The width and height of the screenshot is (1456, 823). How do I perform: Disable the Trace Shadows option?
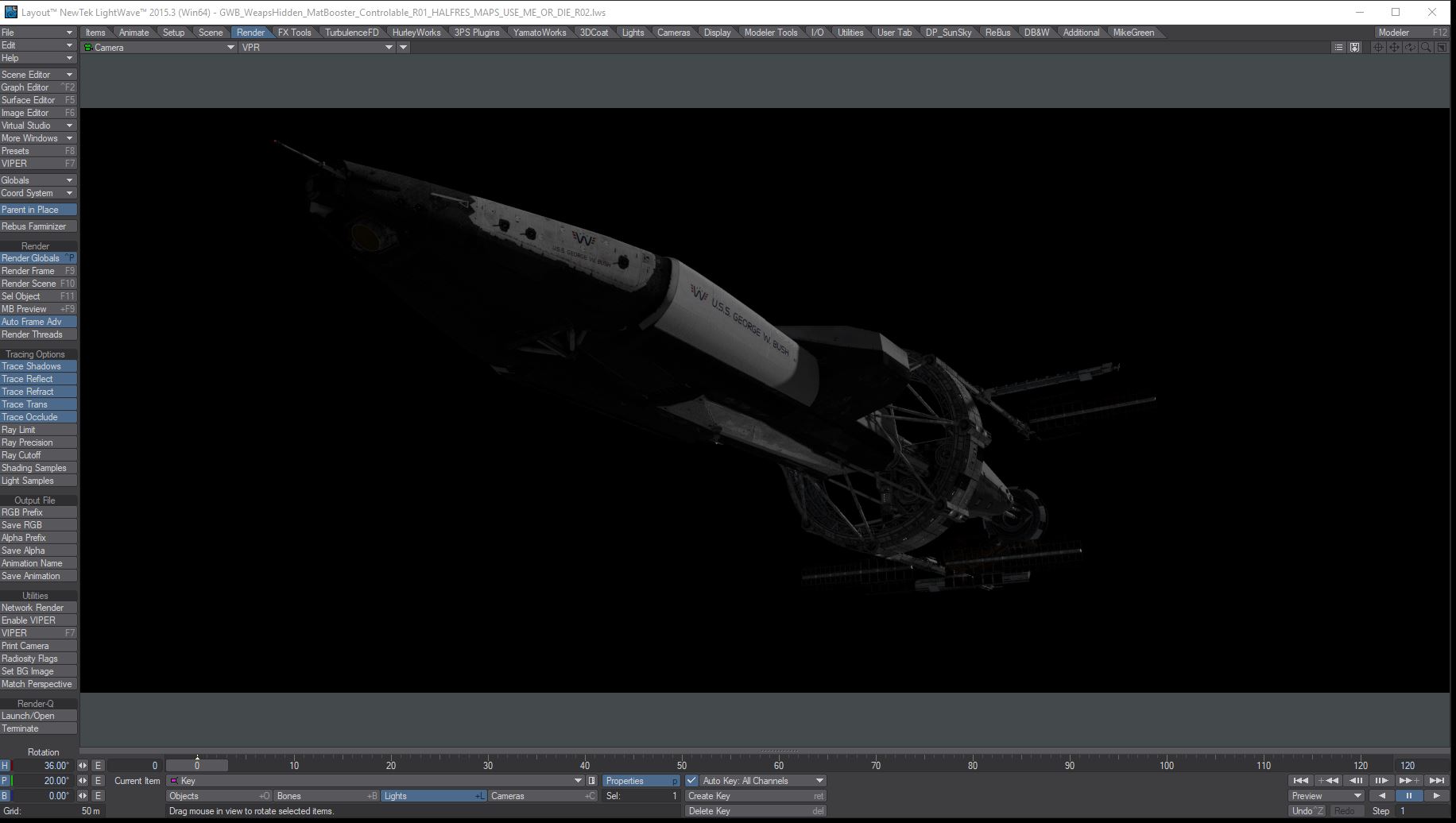tap(38, 366)
